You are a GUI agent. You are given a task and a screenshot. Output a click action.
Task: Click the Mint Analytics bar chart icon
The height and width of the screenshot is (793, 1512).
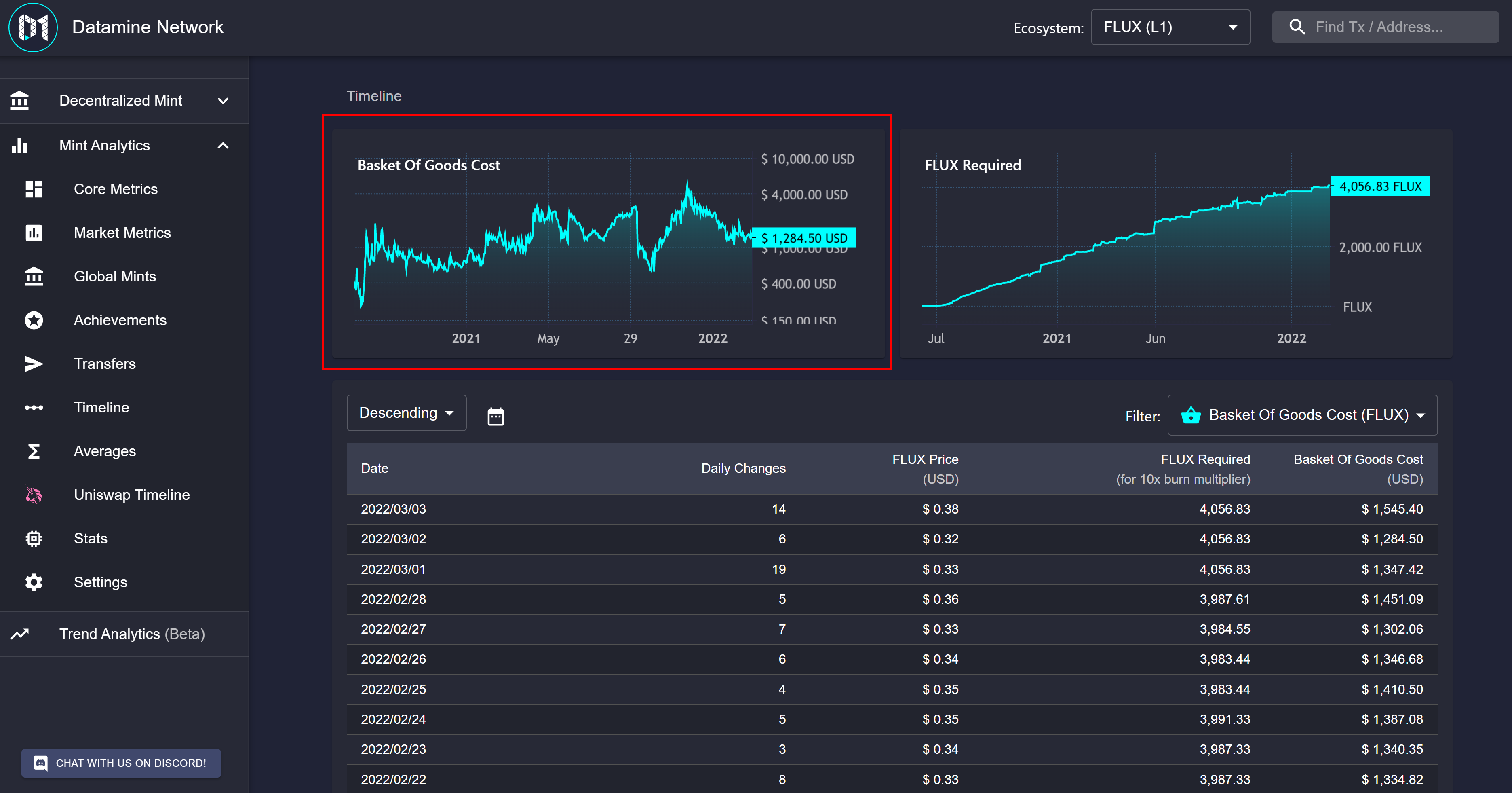pyautogui.click(x=19, y=145)
